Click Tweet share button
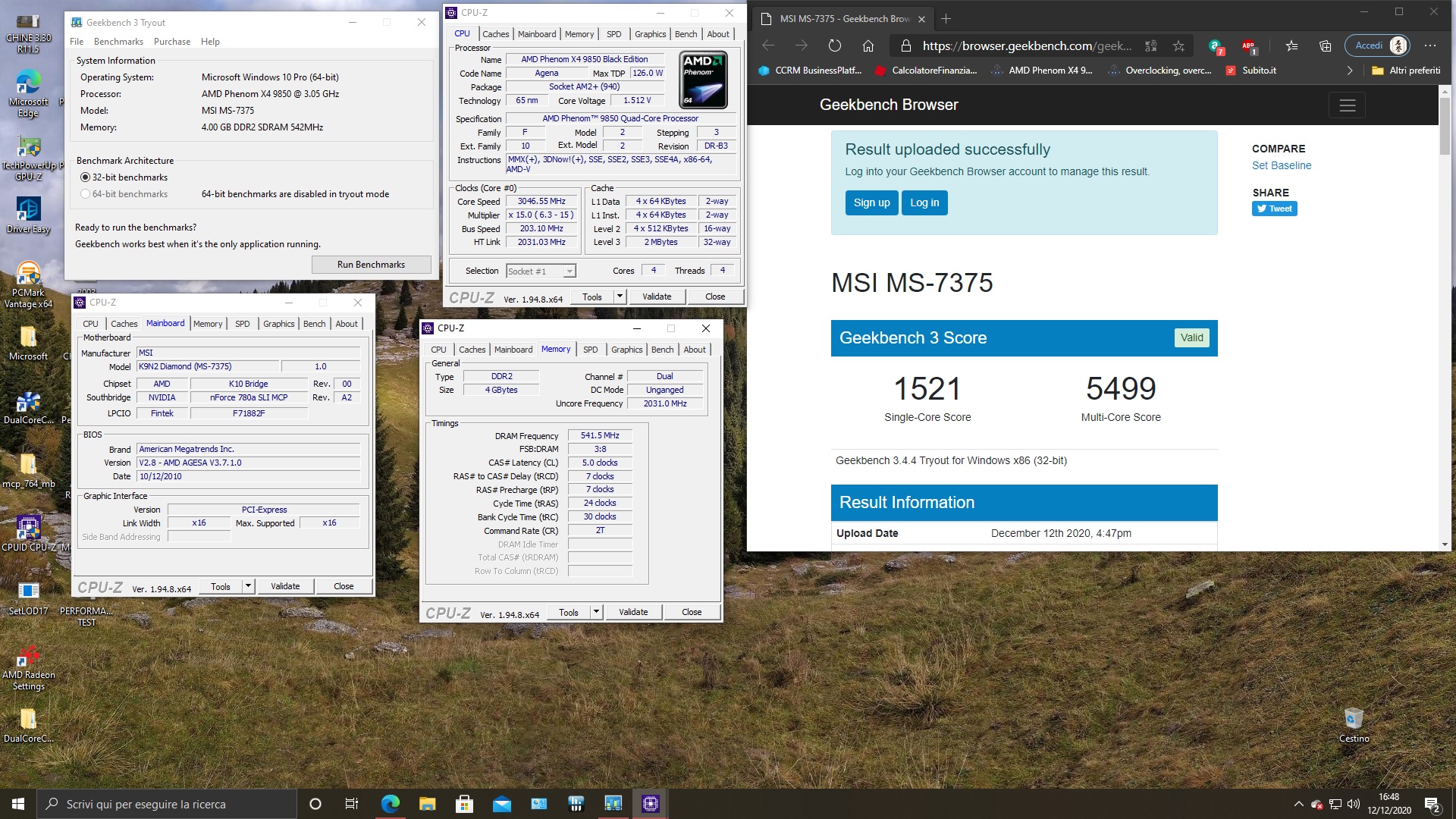Screen dimensions: 1456x819 (1274, 209)
